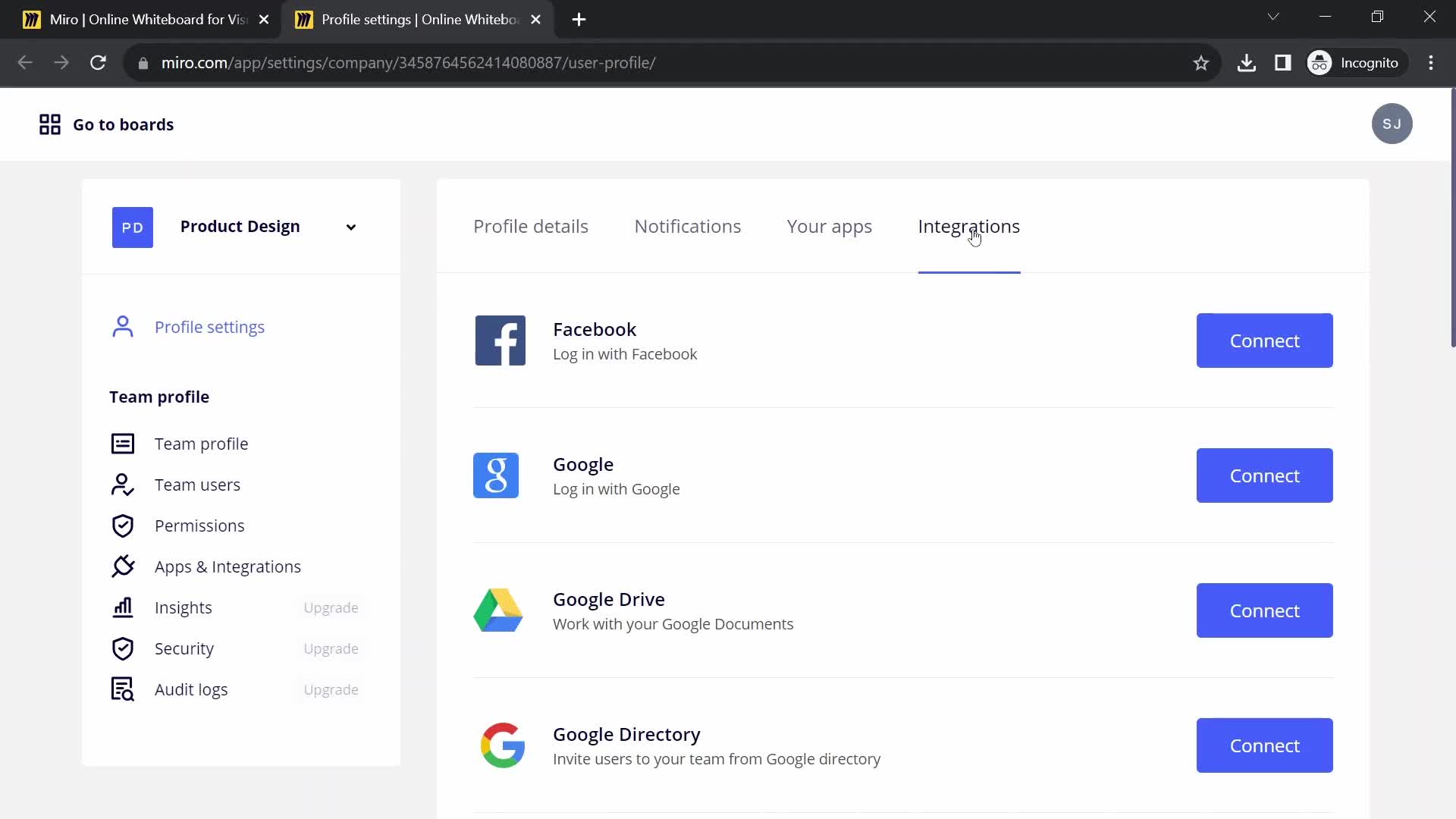
Task: Open a new browser tab
Action: (x=579, y=20)
